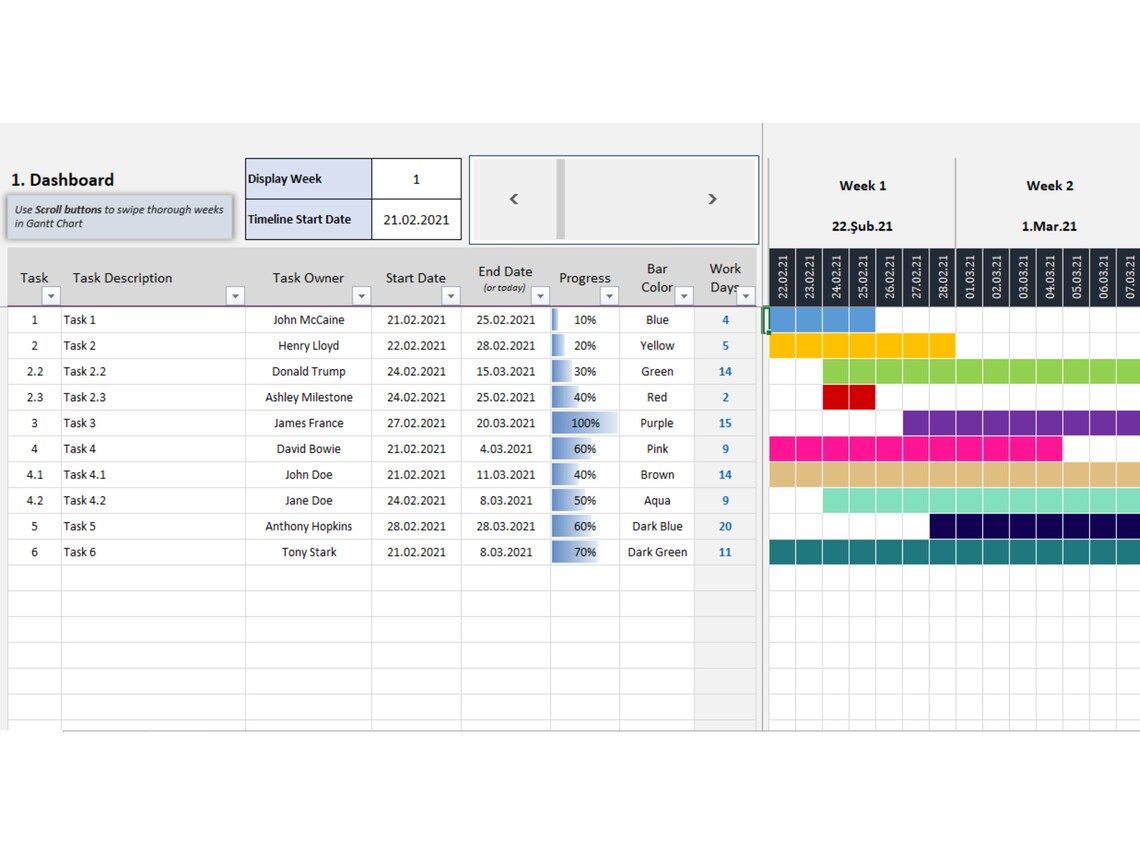Click the Task Owner cell for Tony Stark
The image size is (1140, 855).
(308, 552)
